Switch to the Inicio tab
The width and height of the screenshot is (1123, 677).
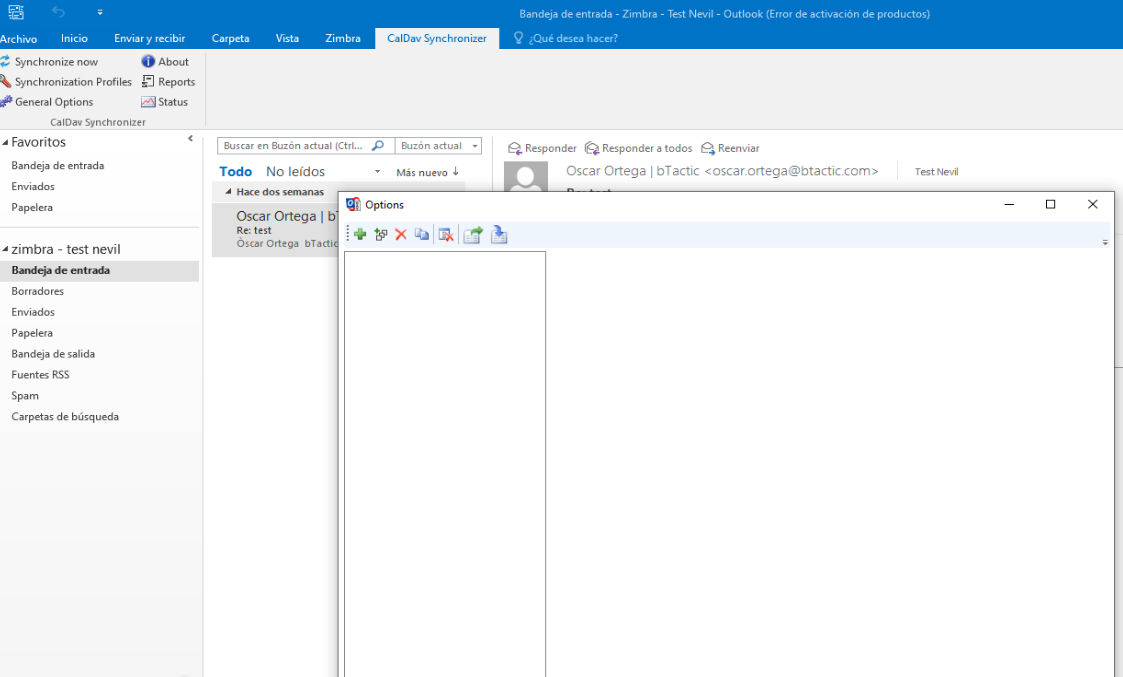74,39
